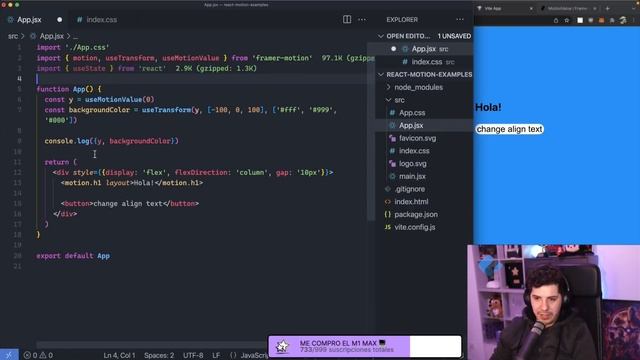Viewport: 640px width, 360px height.
Task: Change indentation via Spaces: 2
Action: click(x=159, y=355)
